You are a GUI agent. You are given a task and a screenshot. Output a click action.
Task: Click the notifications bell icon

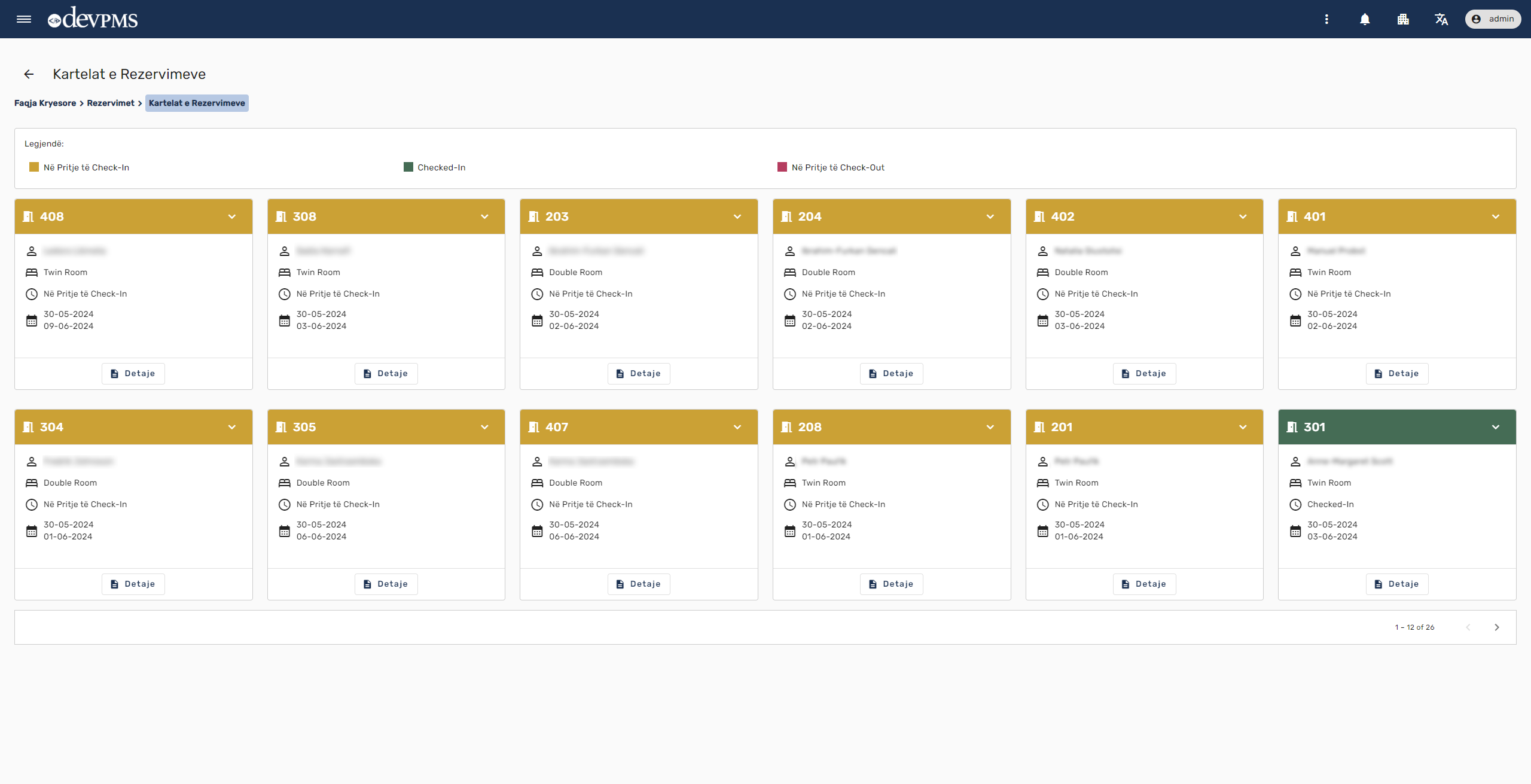tap(1365, 19)
